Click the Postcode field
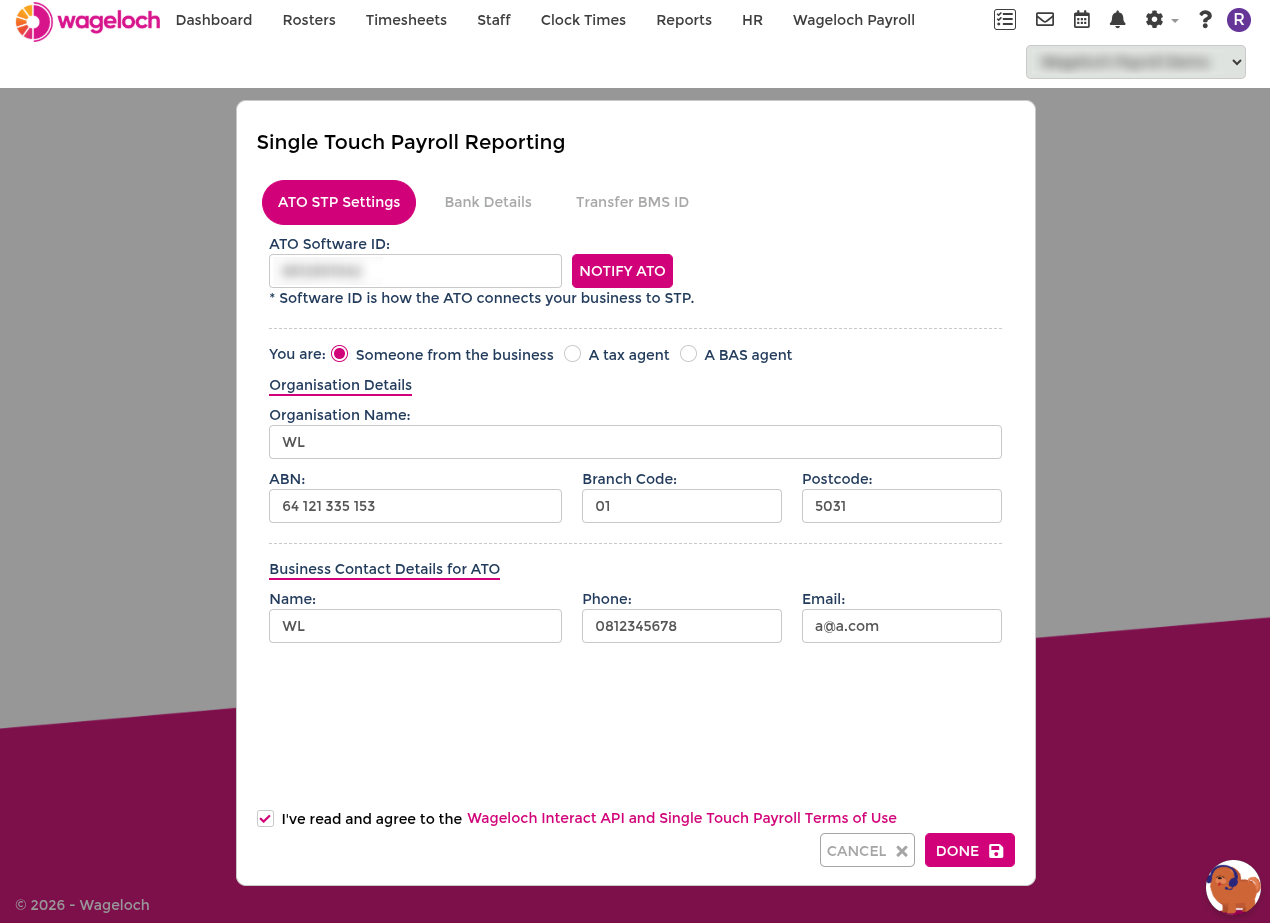This screenshot has width=1270, height=923. click(902, 506)
